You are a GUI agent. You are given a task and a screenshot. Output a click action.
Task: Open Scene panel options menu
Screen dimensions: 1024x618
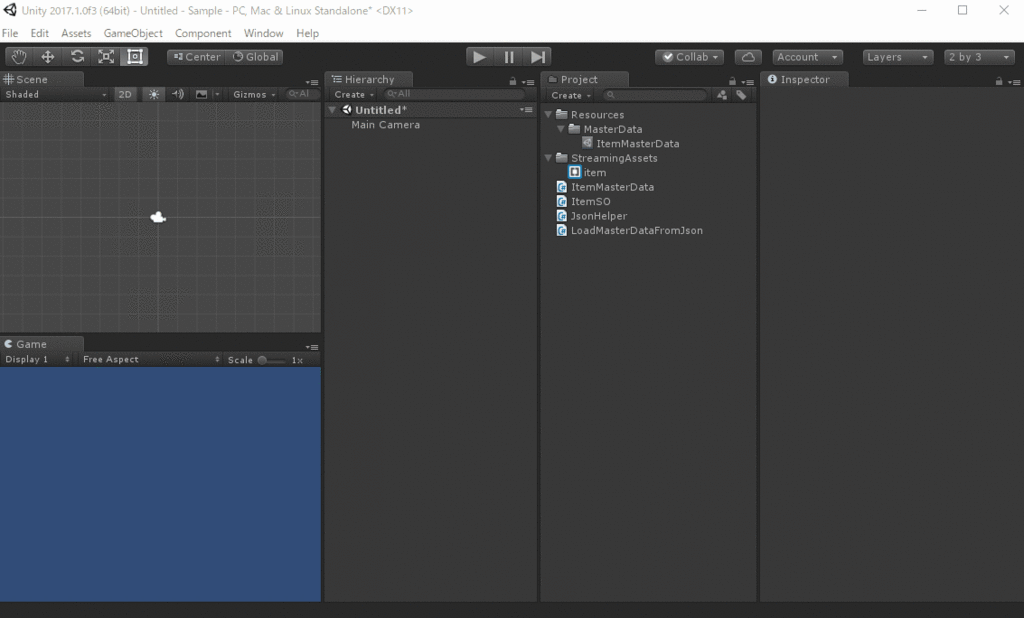[312, 82]
